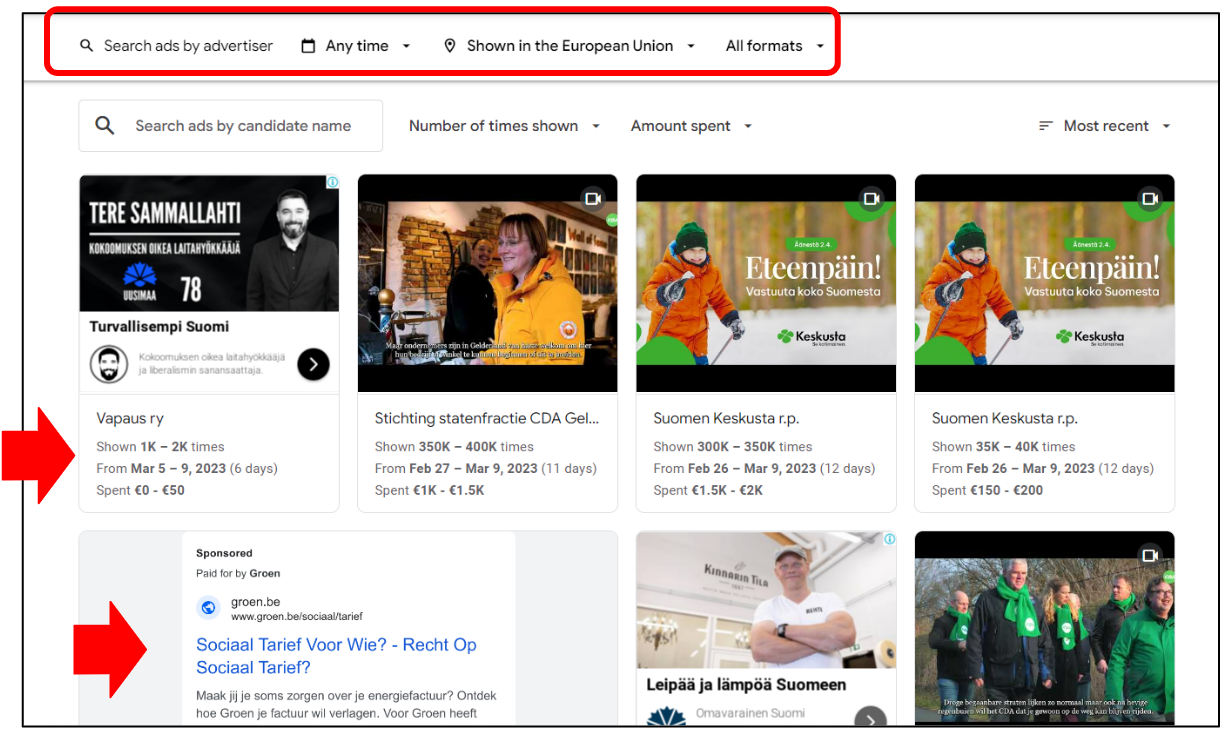Click the magnifier icon in the candidate name search bar
The height and width of the screenshot is (743, 1224).
(x=105, y=125)
